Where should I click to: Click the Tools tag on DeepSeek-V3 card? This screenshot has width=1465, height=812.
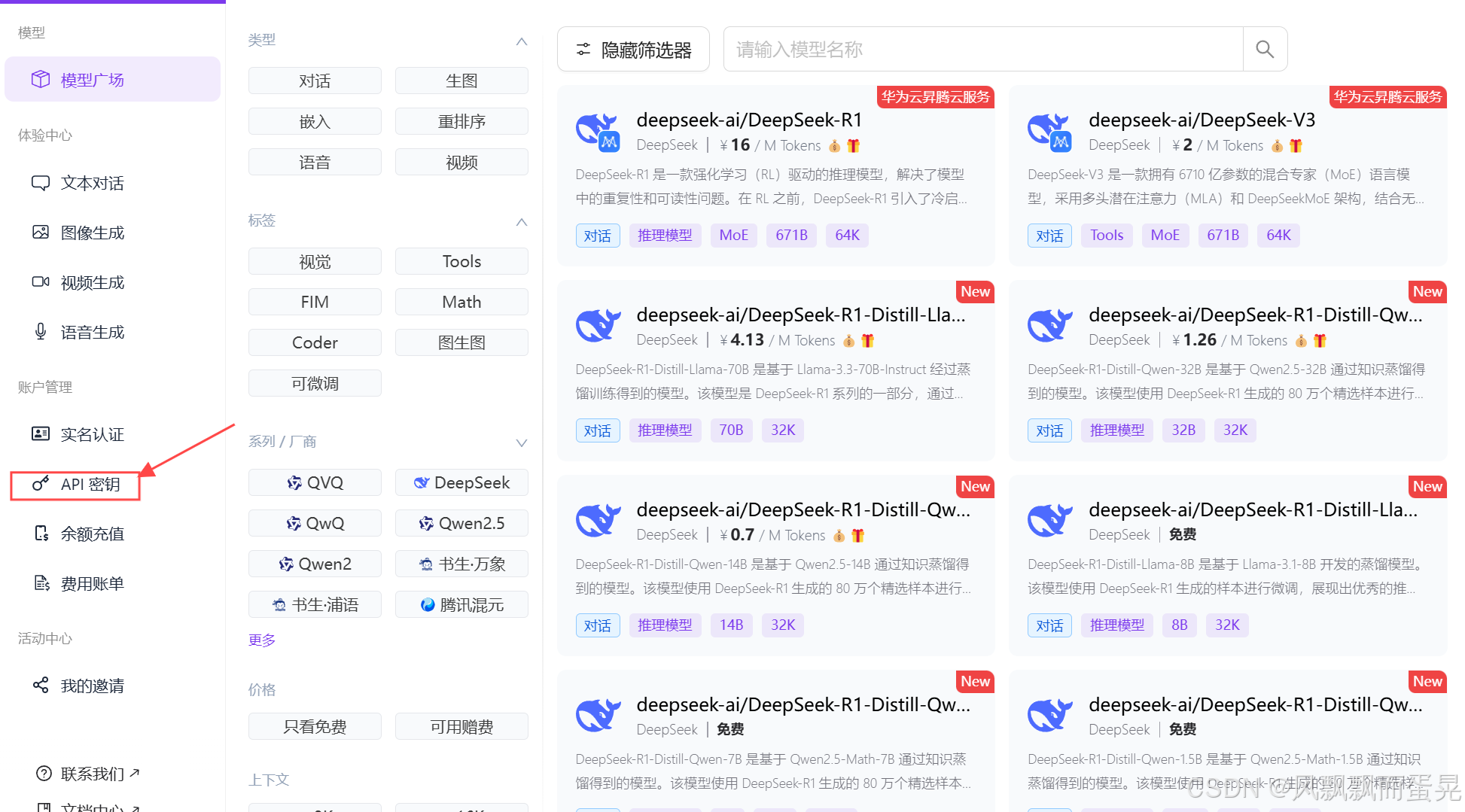click(x=1107, y=236)
